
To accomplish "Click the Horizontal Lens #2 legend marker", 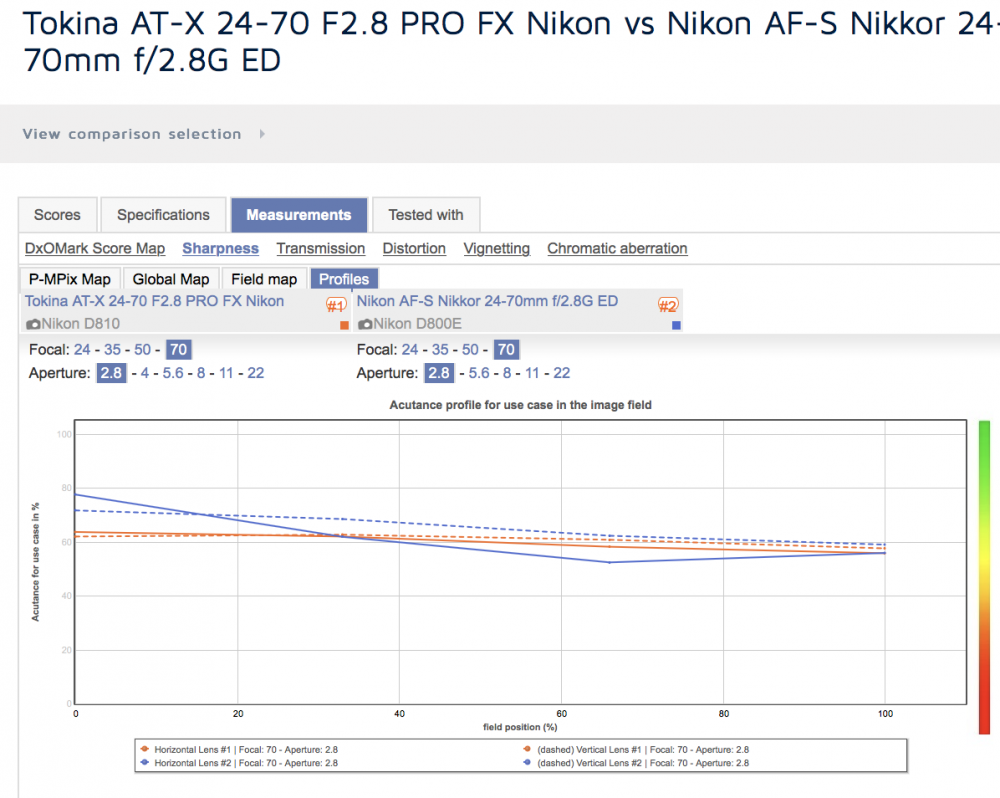I will coord(145,762).
